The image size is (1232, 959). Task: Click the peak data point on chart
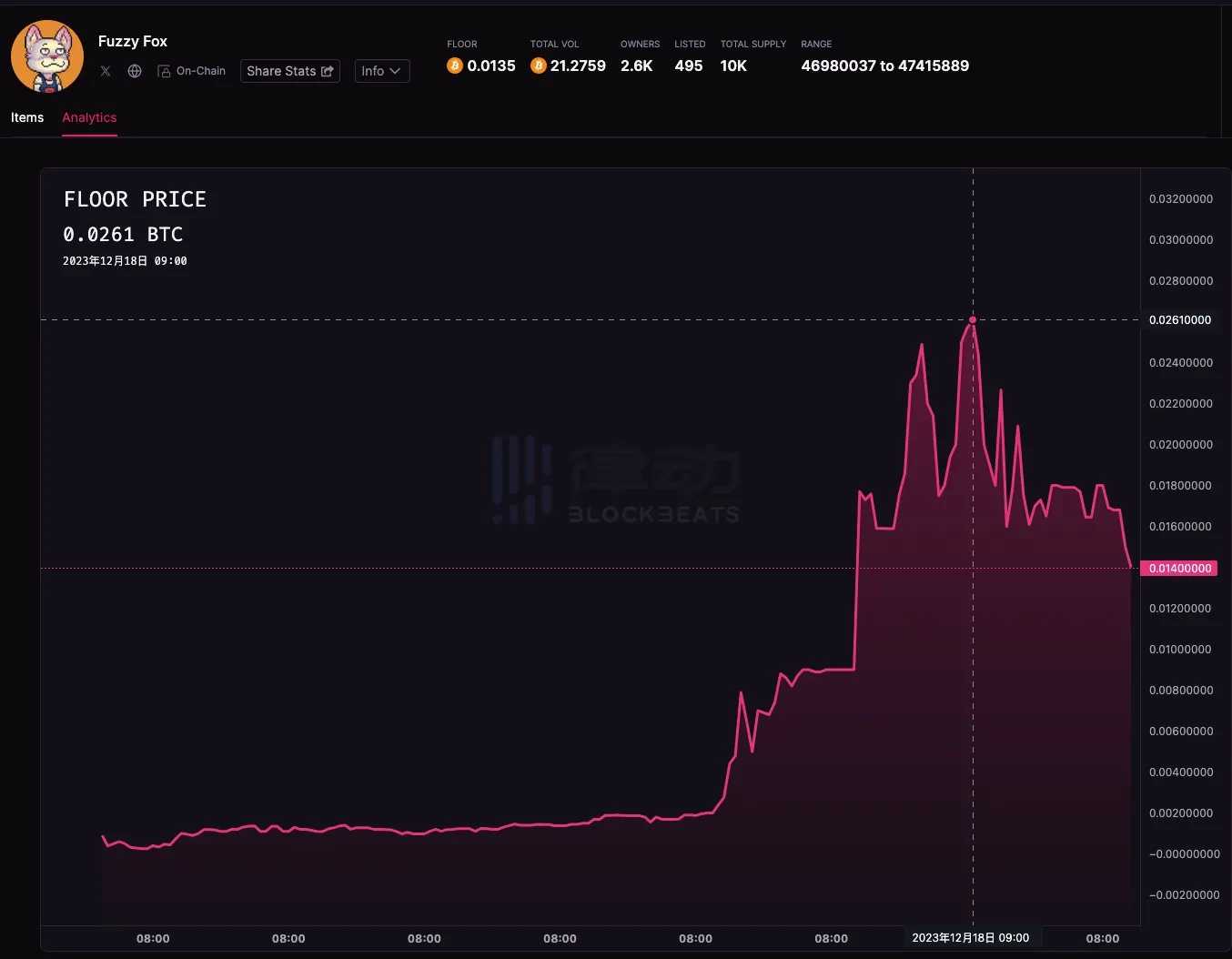[973, 319]
